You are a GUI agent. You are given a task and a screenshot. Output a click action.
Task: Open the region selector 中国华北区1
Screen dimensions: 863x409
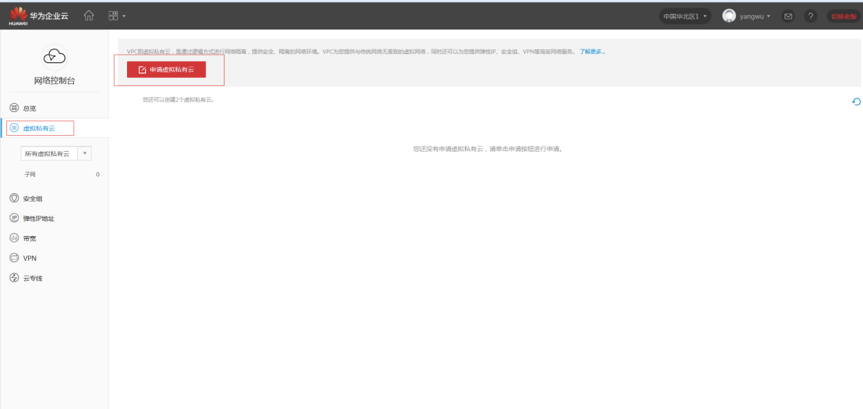(685, 16)
